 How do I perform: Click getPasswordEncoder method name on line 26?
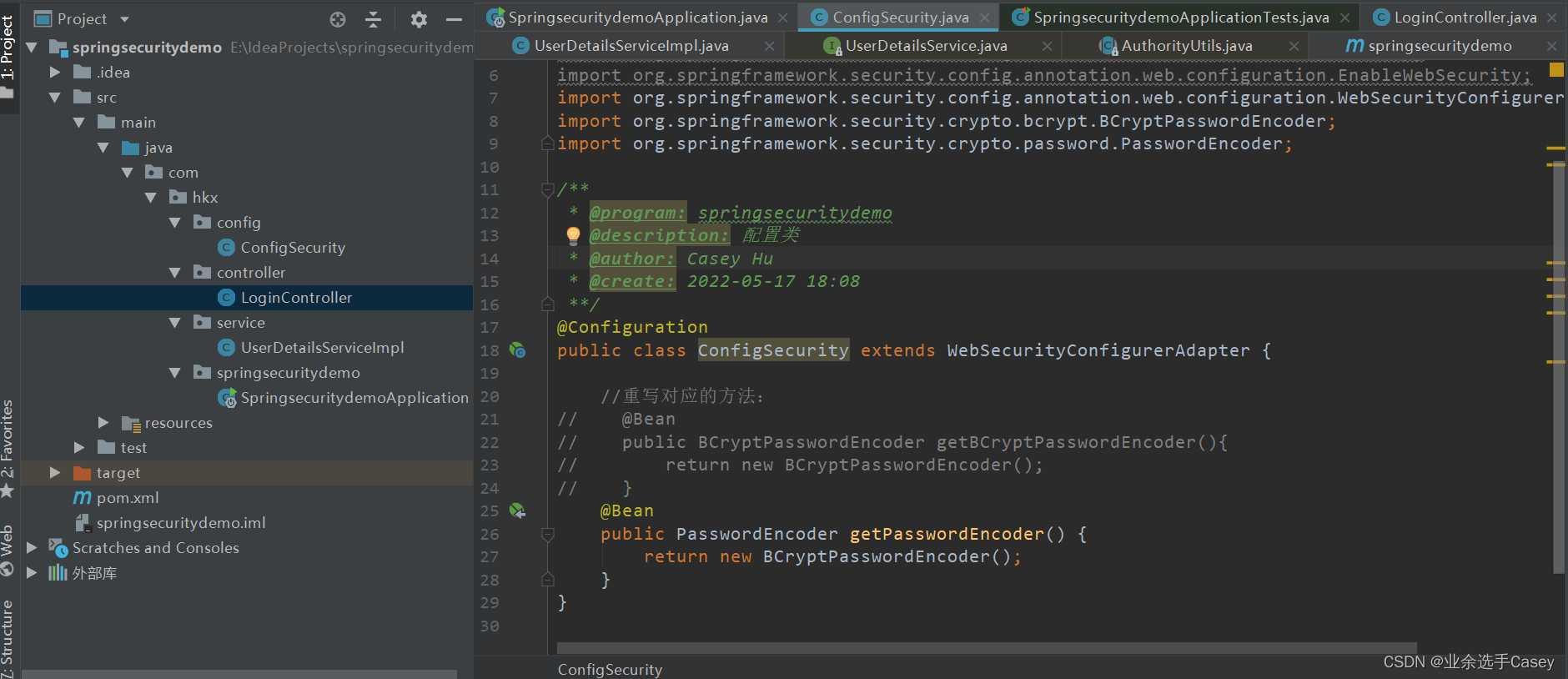pyautogui.click(x=947, y=534)
